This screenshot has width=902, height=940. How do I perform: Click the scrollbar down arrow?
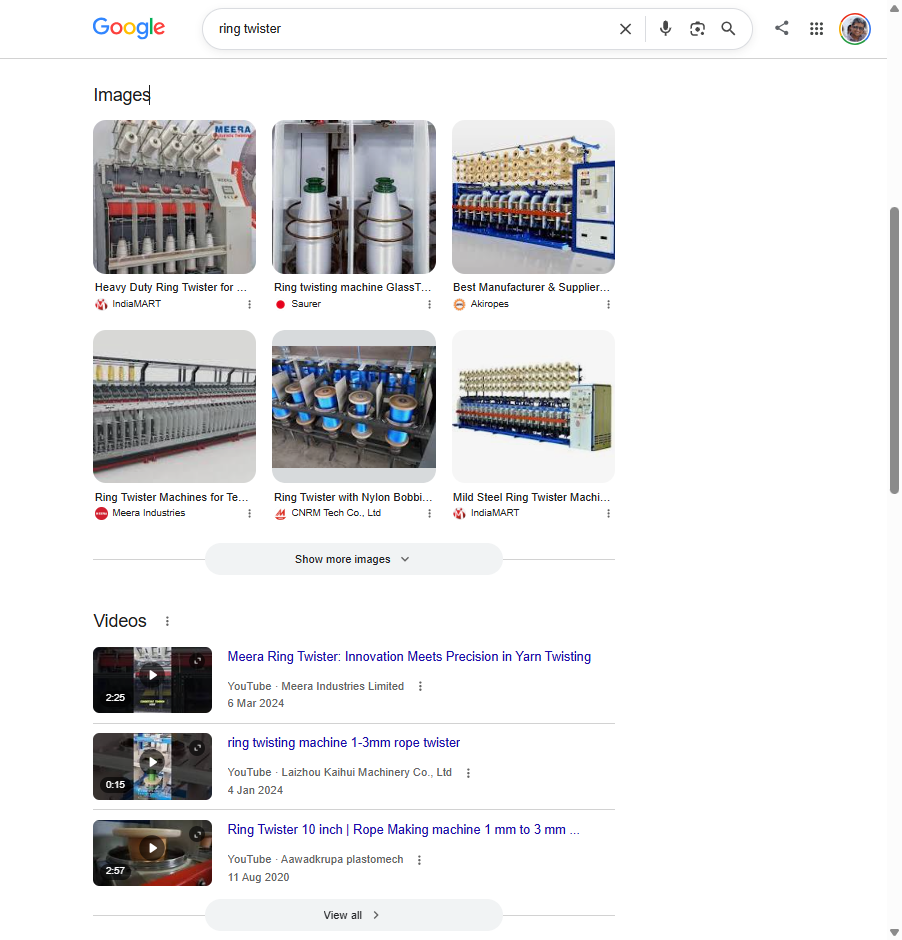[894, 932]
